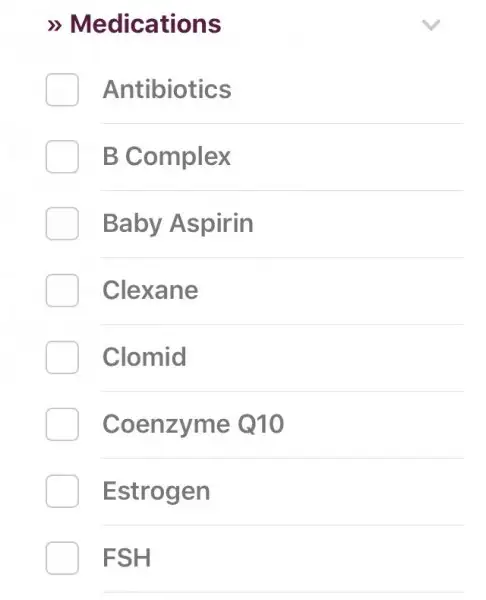
Task: Tick the FSH checkbox
Action: pos(62,558)
